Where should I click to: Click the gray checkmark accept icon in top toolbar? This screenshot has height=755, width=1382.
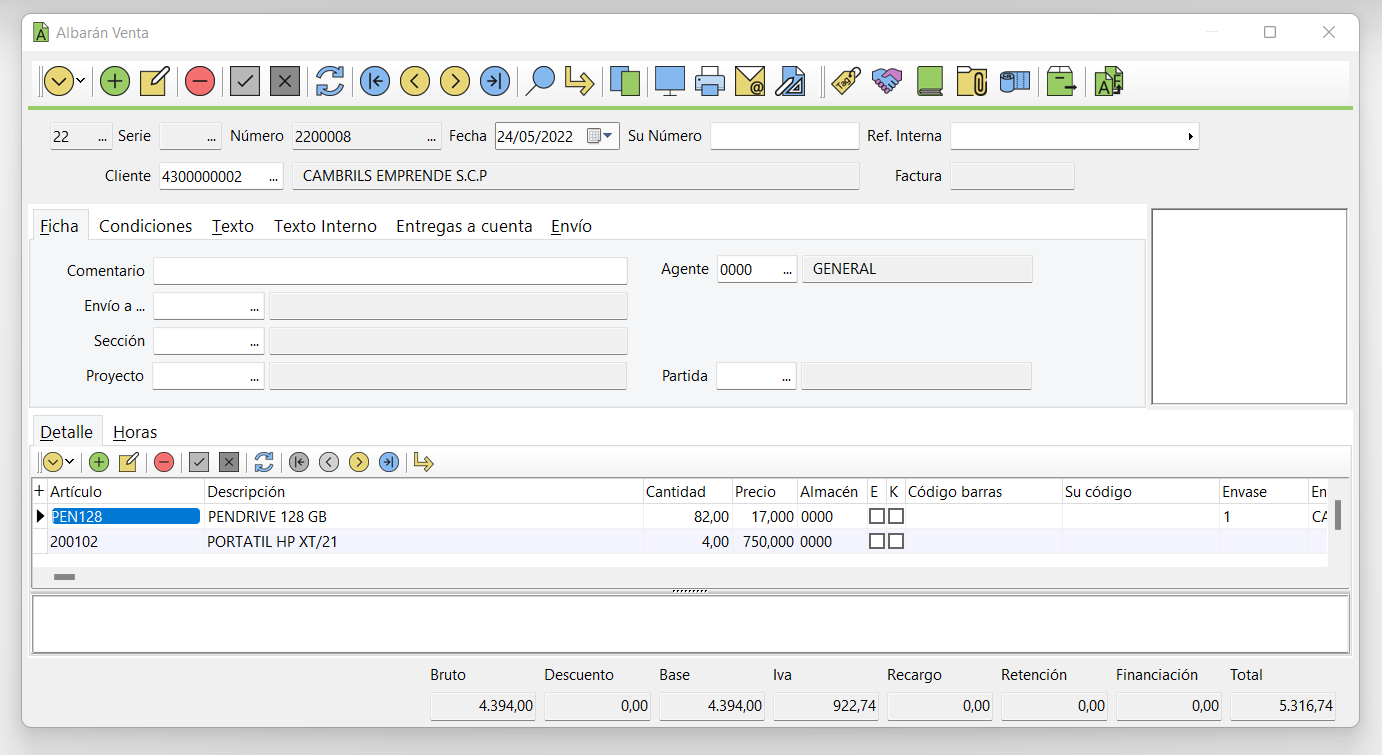pos(245,81)
